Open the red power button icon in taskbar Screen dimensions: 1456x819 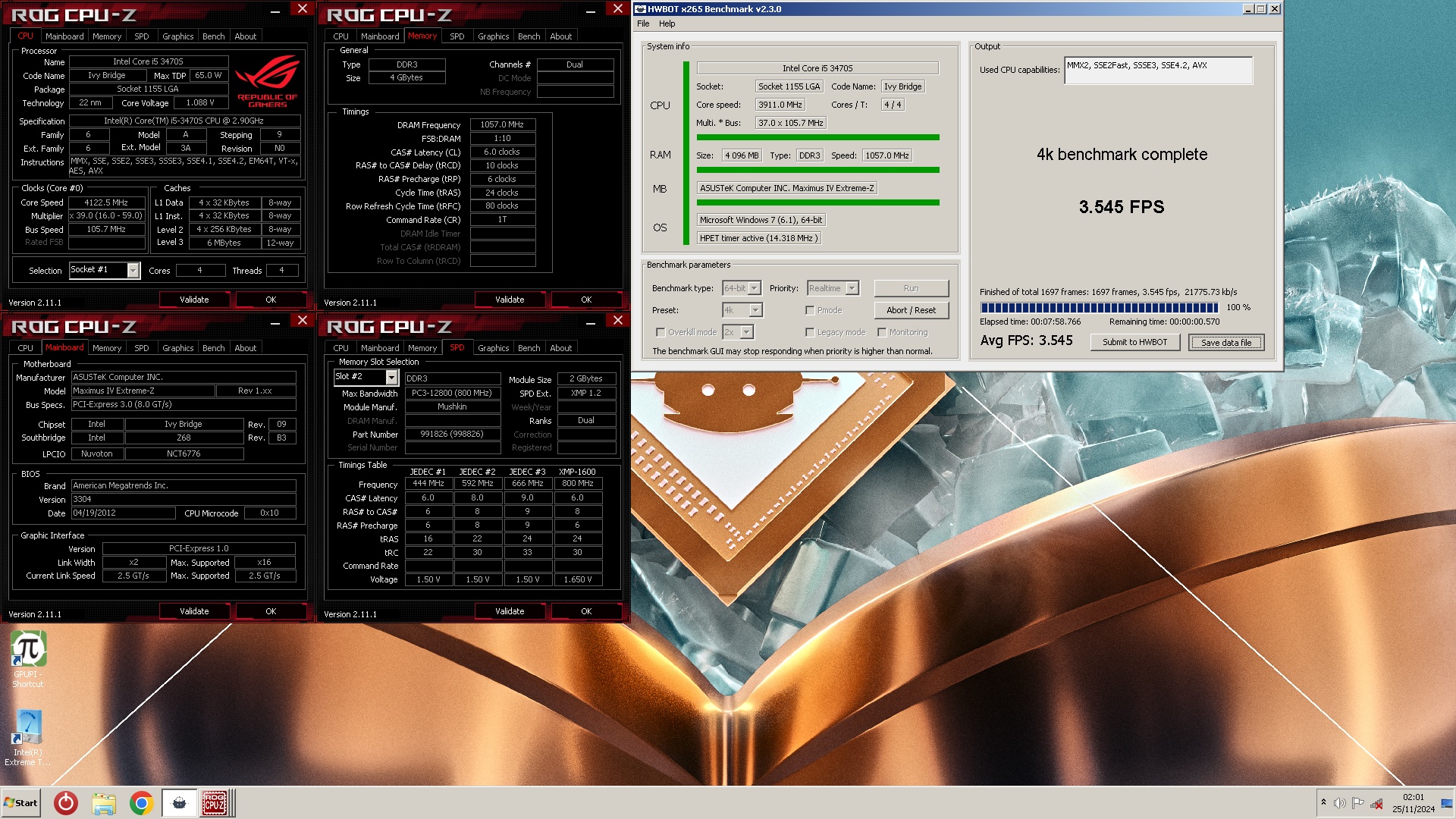coord(66,803)
